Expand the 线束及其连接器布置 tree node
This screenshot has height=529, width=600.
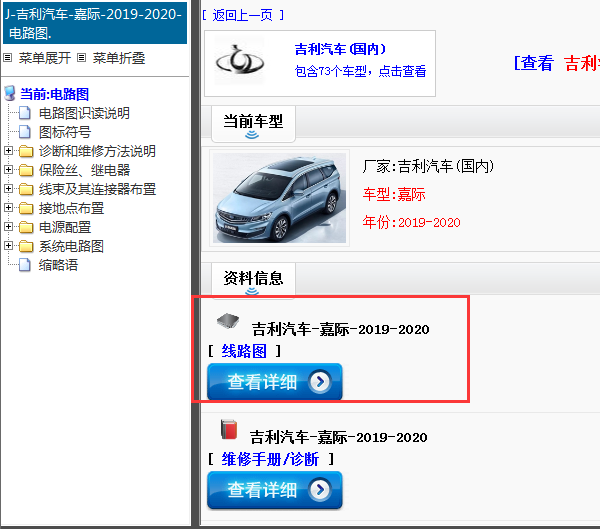point(8,188)
